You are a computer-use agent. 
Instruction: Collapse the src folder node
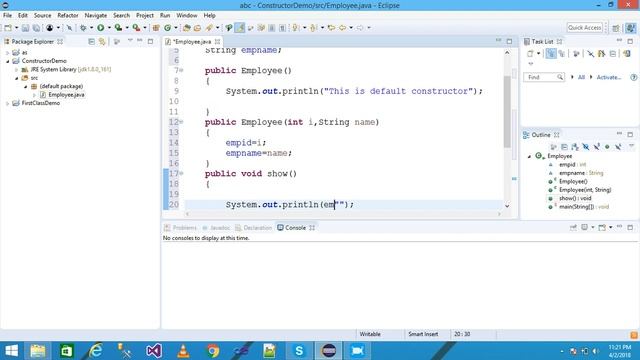pyautogui.click(x=17, y=78)
